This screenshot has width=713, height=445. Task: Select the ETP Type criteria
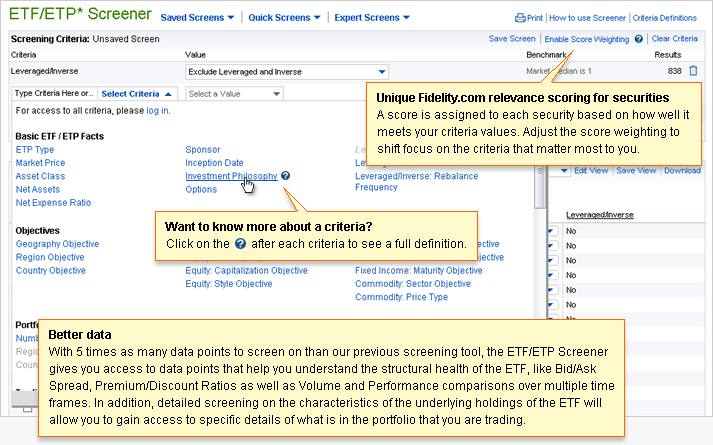pyautogui.click(x=35, y=150)
